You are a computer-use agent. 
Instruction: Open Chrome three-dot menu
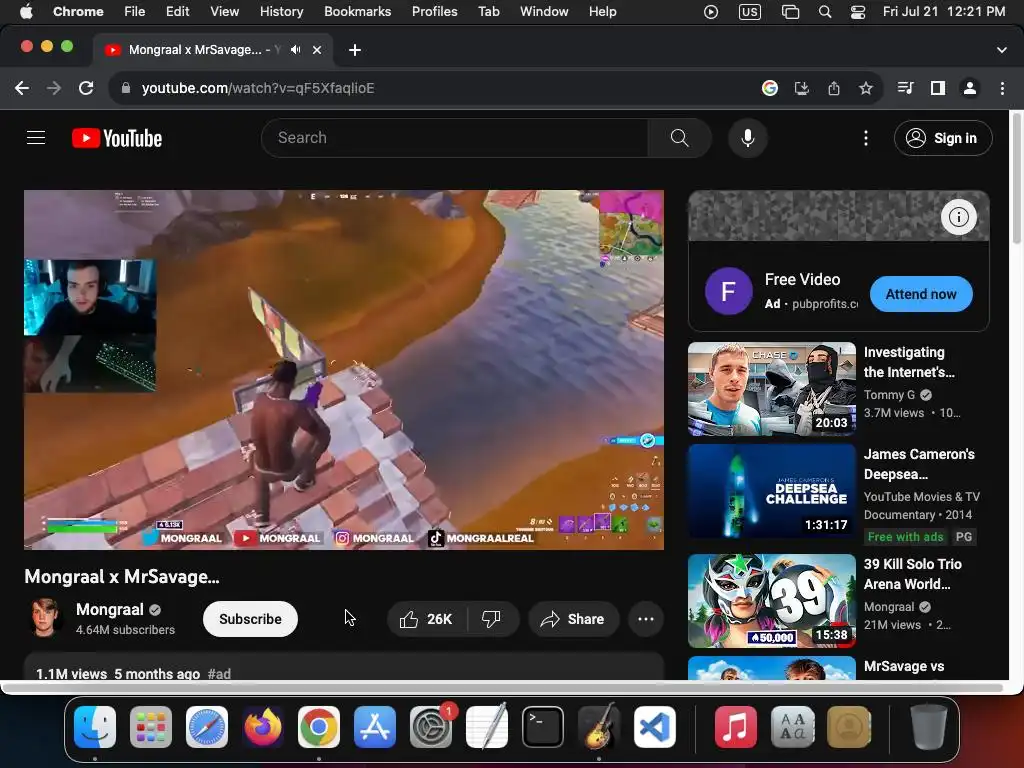point(1002,88)
